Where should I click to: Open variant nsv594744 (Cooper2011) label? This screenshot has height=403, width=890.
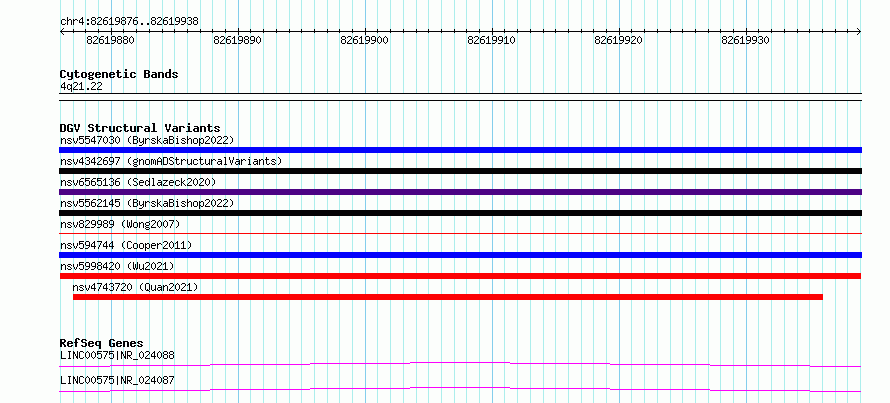tap(126, 245)
